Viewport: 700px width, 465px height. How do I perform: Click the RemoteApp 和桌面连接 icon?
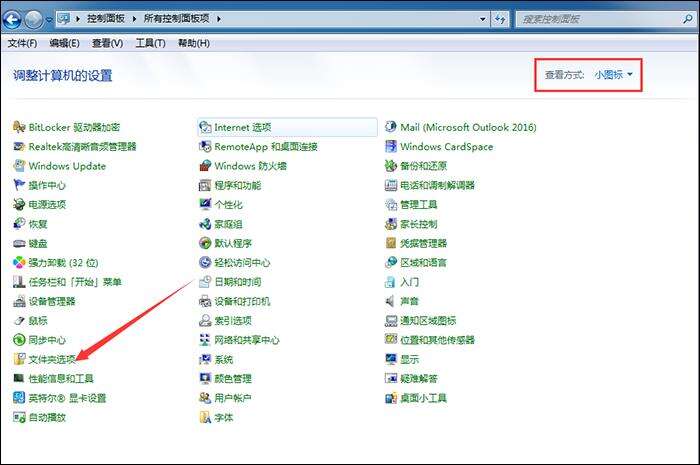point(205,147)
